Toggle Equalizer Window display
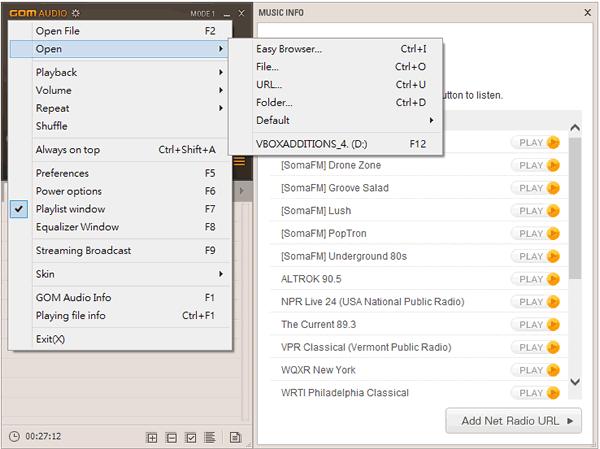 (x=121, y=227)
